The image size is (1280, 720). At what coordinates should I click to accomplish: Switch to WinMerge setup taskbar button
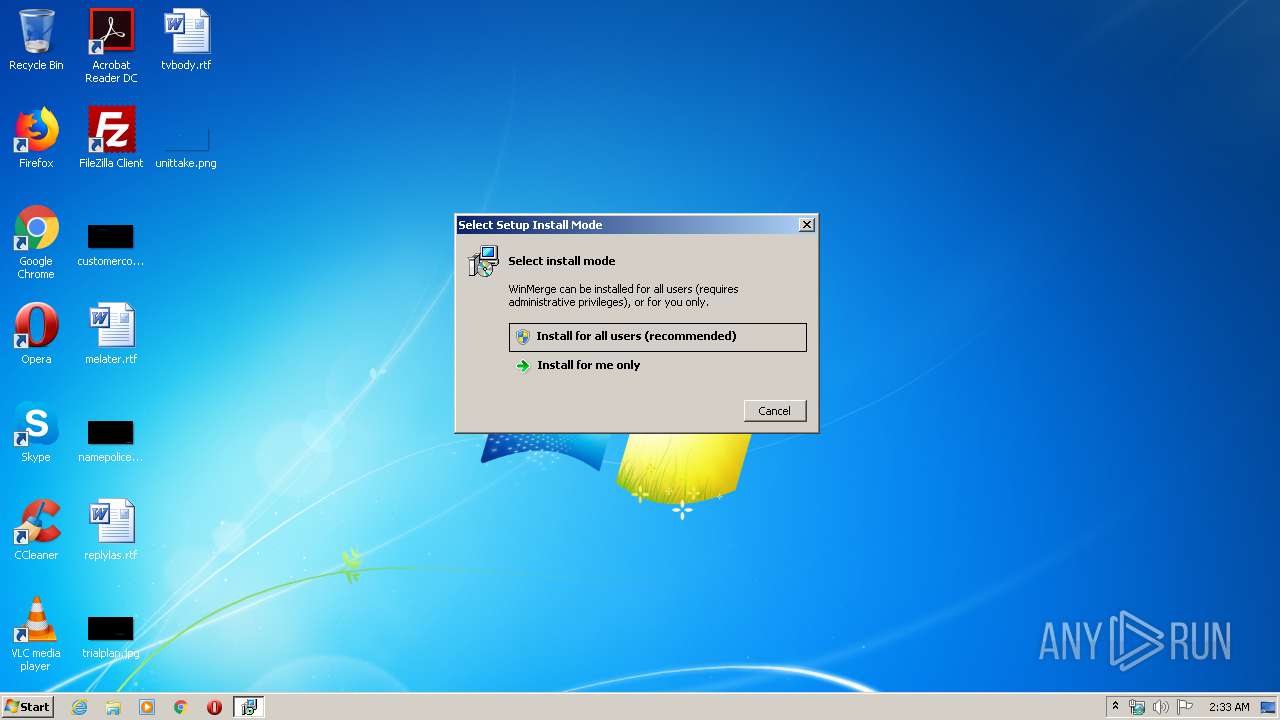tap(248, 707)
